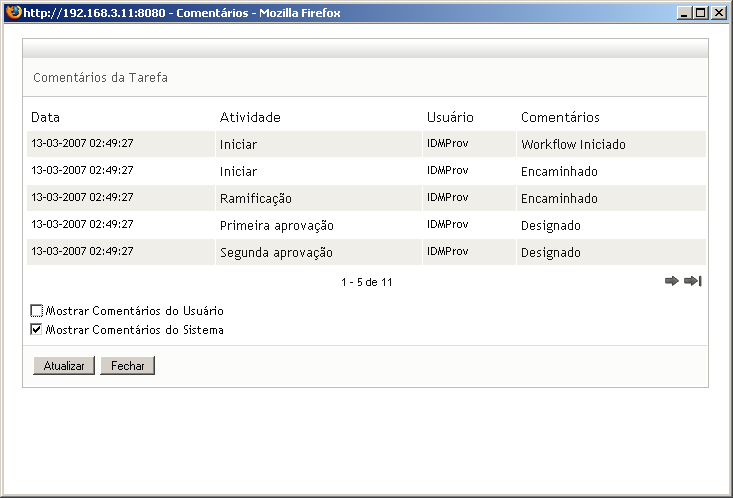Viewport: 733px width, 498px height.
Task: Click the Comentários da Tarefa heading
Action: tap(98, 77)
